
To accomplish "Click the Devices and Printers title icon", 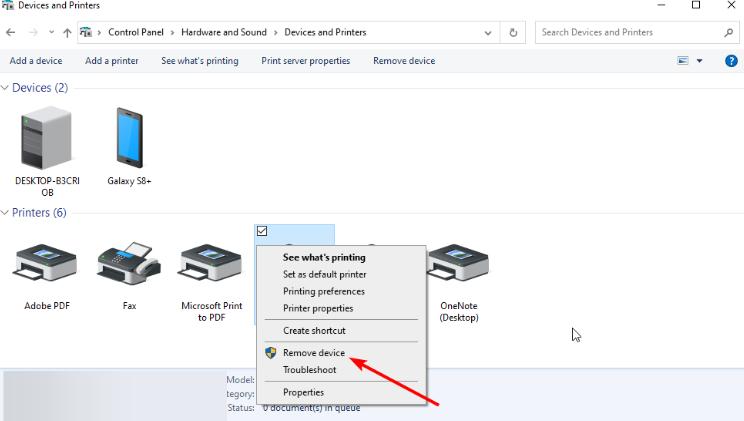I will click(x=8, y=5).
